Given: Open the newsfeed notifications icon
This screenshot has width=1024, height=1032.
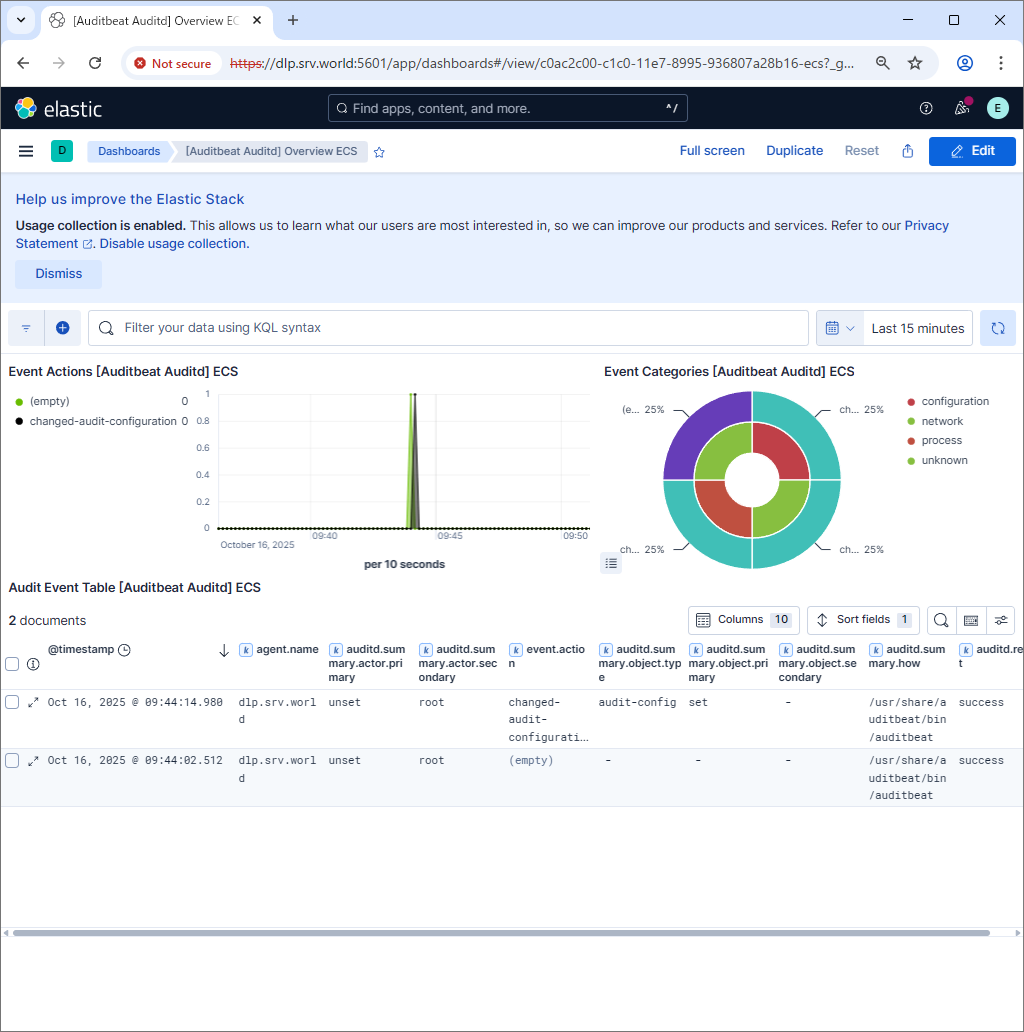Looking at the screenshot, I should tap(962, 108).
